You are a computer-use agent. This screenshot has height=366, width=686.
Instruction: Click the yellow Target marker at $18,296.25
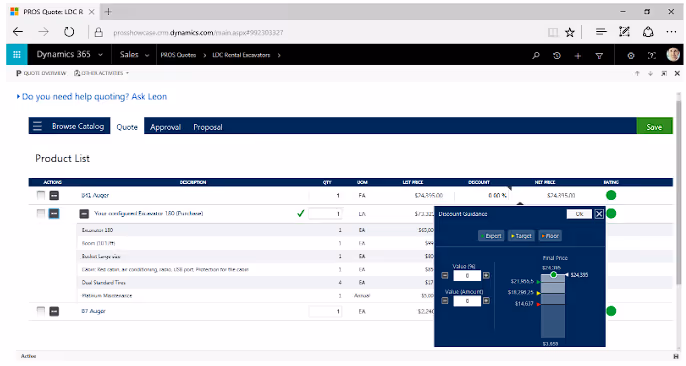click(x=539, y=293)
